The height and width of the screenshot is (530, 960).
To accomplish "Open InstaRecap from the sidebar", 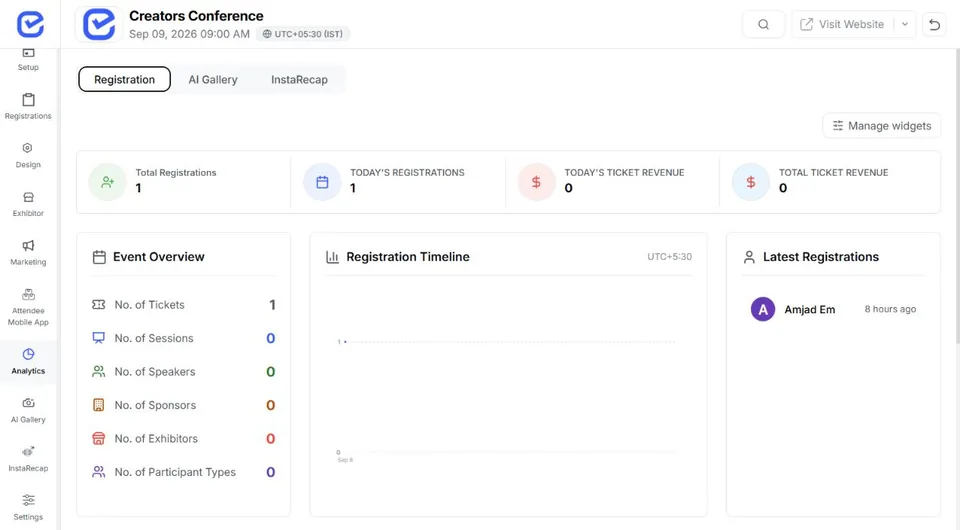I will (28, 460).
